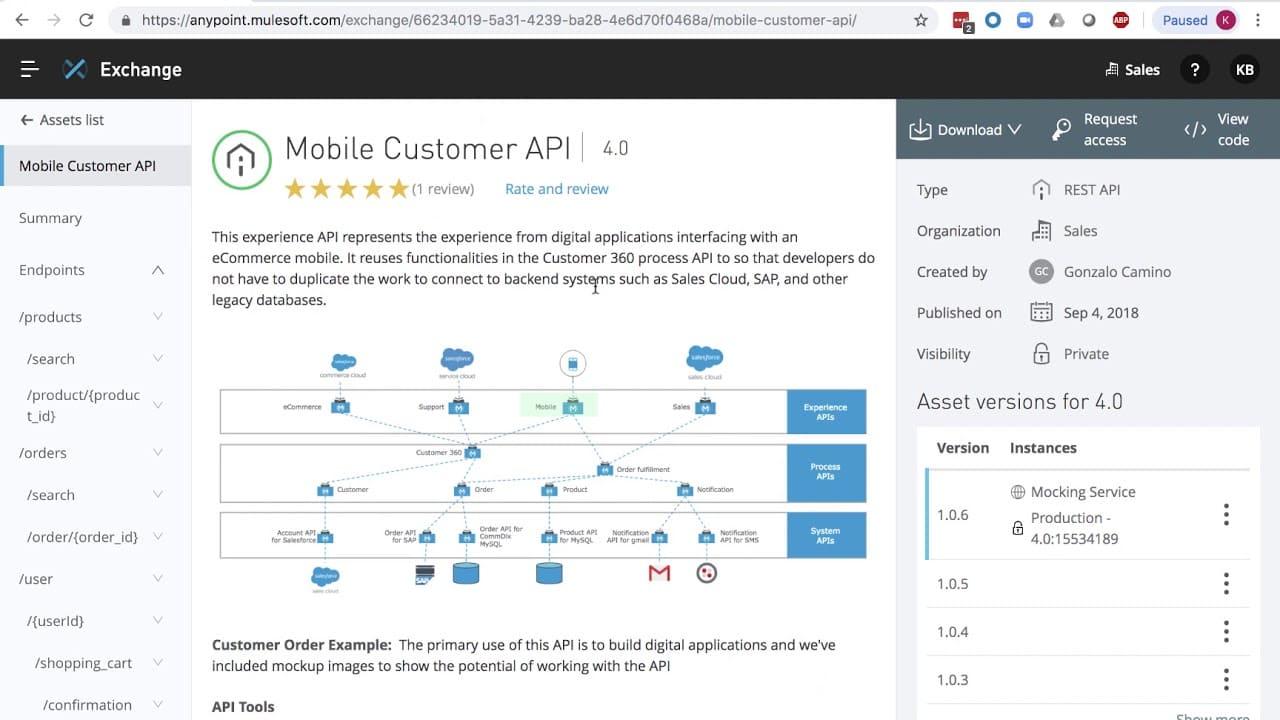Click the five-star rating display
The width and height of the screenshot is (1280, 720).
[346, 189]
